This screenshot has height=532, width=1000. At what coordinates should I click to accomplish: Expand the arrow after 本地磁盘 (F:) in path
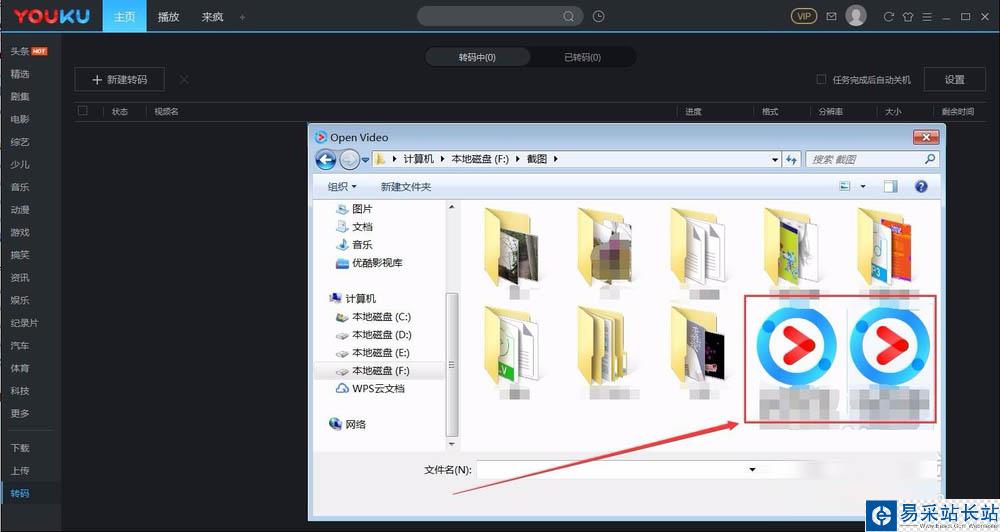(517, 159)
